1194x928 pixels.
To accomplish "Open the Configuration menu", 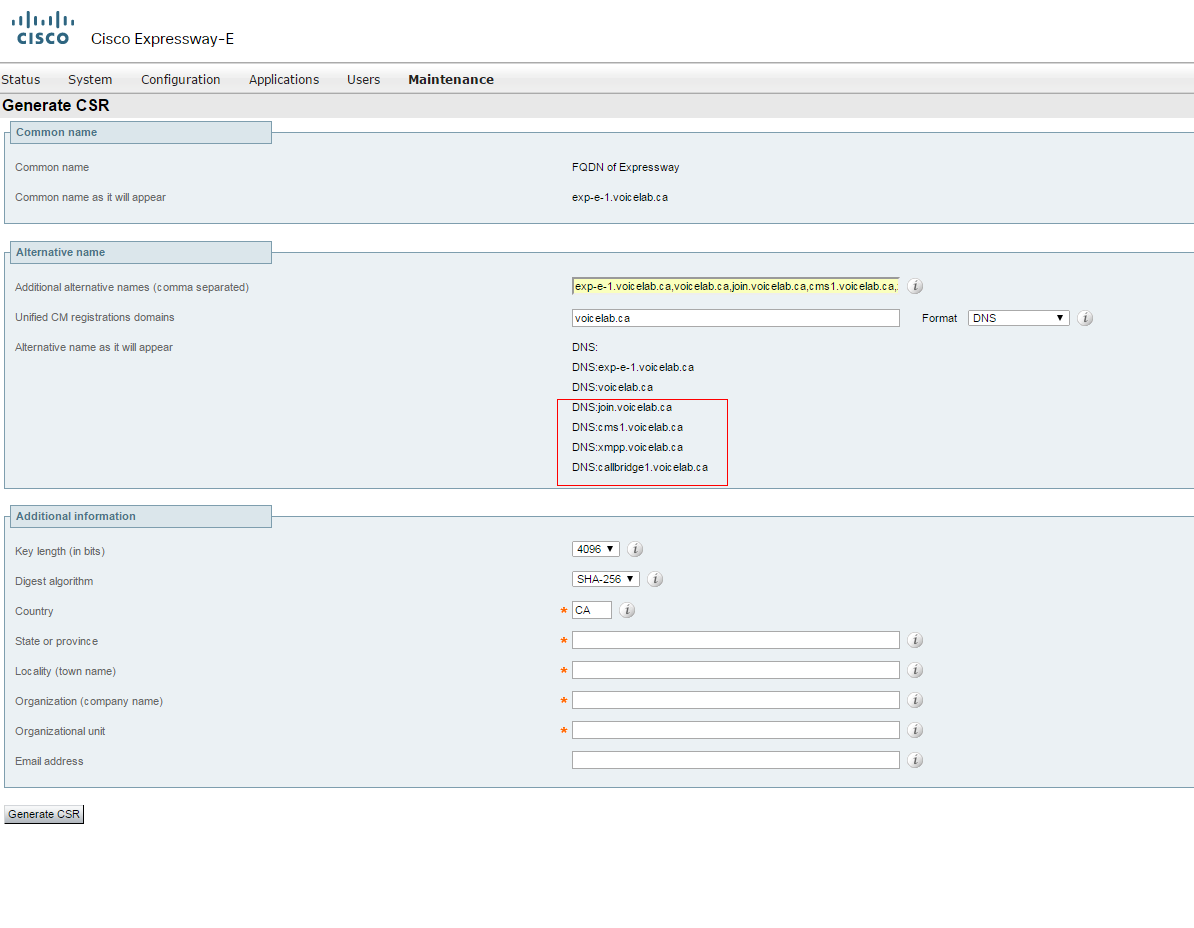I will pos(180,79).
